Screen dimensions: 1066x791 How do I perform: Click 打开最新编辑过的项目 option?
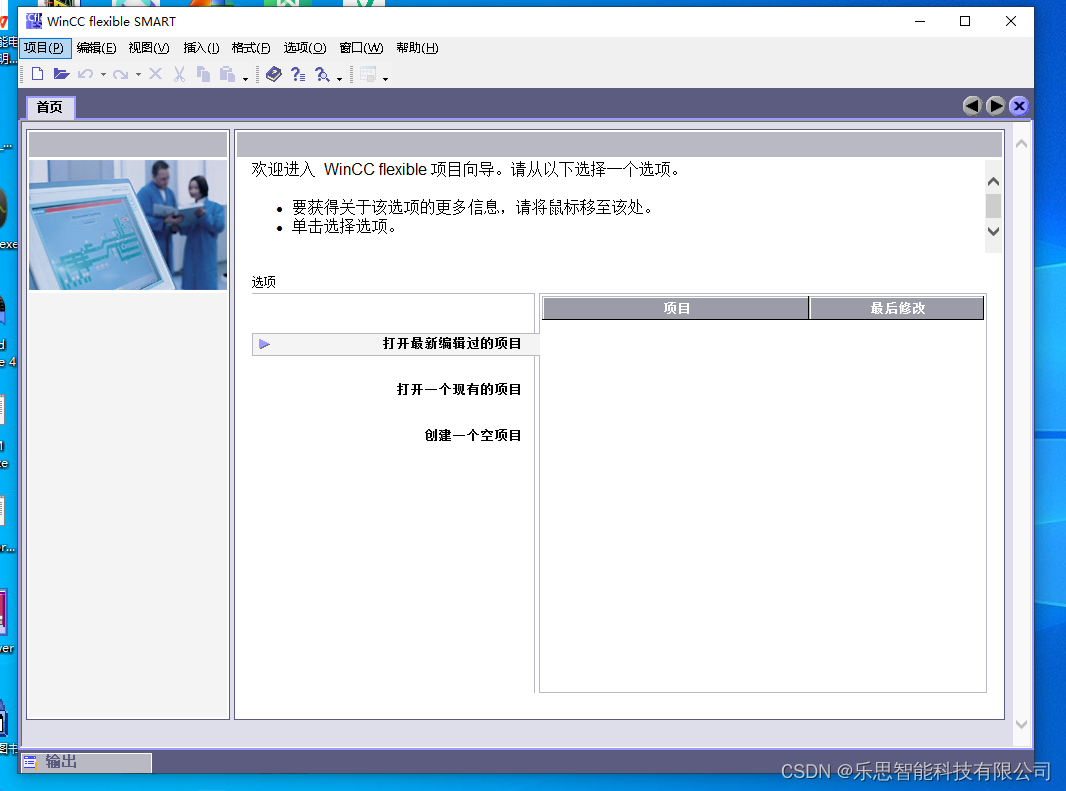pos(452,343)
